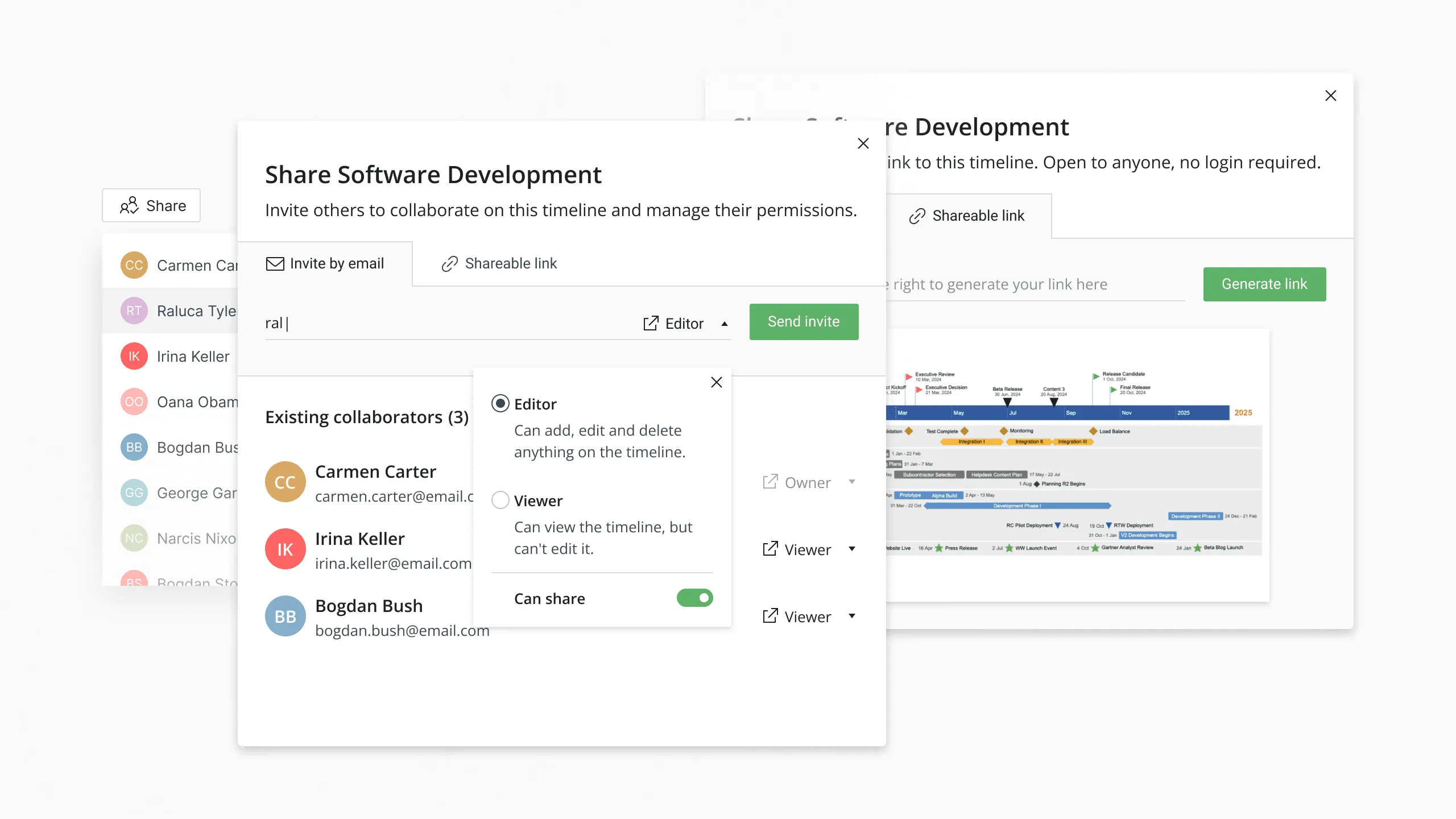The height and width of the screenshot is (819, 1456).
Task: Switch to the Shareable link tab
Action: coord(499,263)
